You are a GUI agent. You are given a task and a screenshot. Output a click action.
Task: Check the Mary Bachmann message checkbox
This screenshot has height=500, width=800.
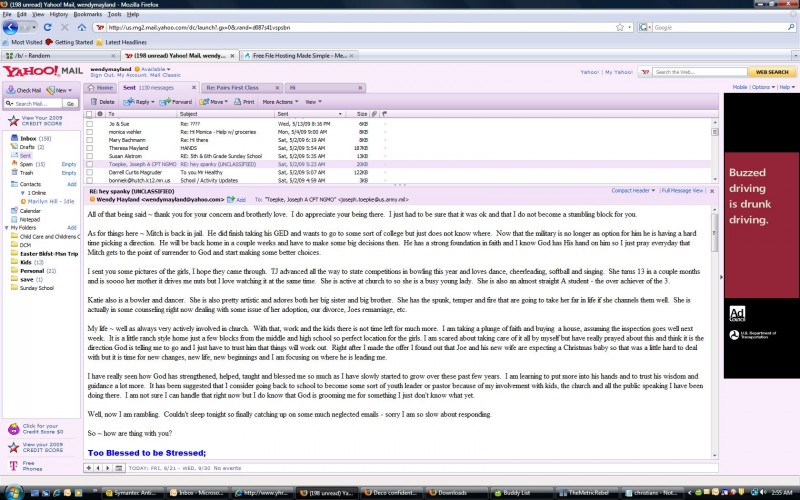click(89, 140)
